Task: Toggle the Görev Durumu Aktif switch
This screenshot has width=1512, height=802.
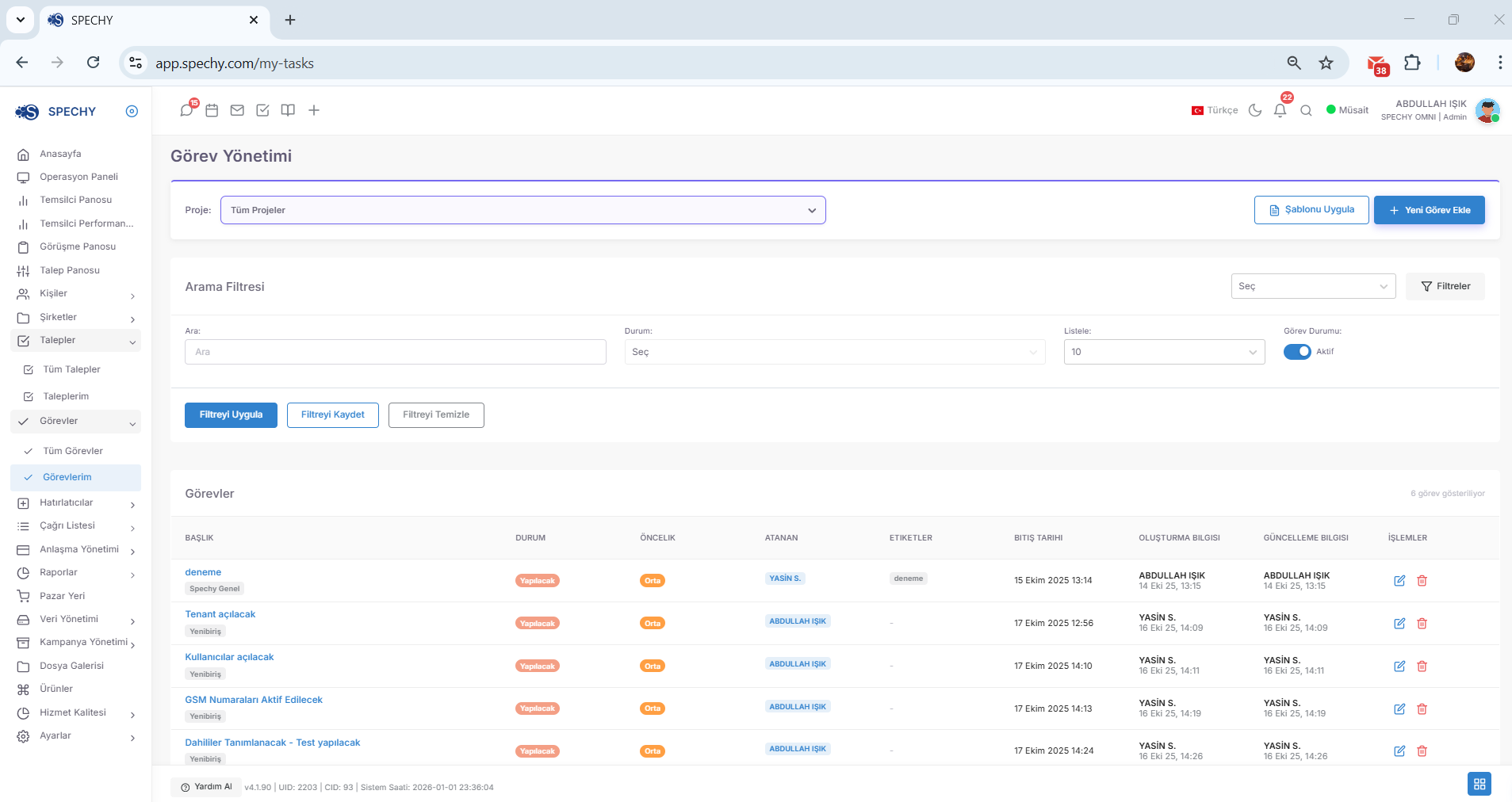Action: (1297, 352)
